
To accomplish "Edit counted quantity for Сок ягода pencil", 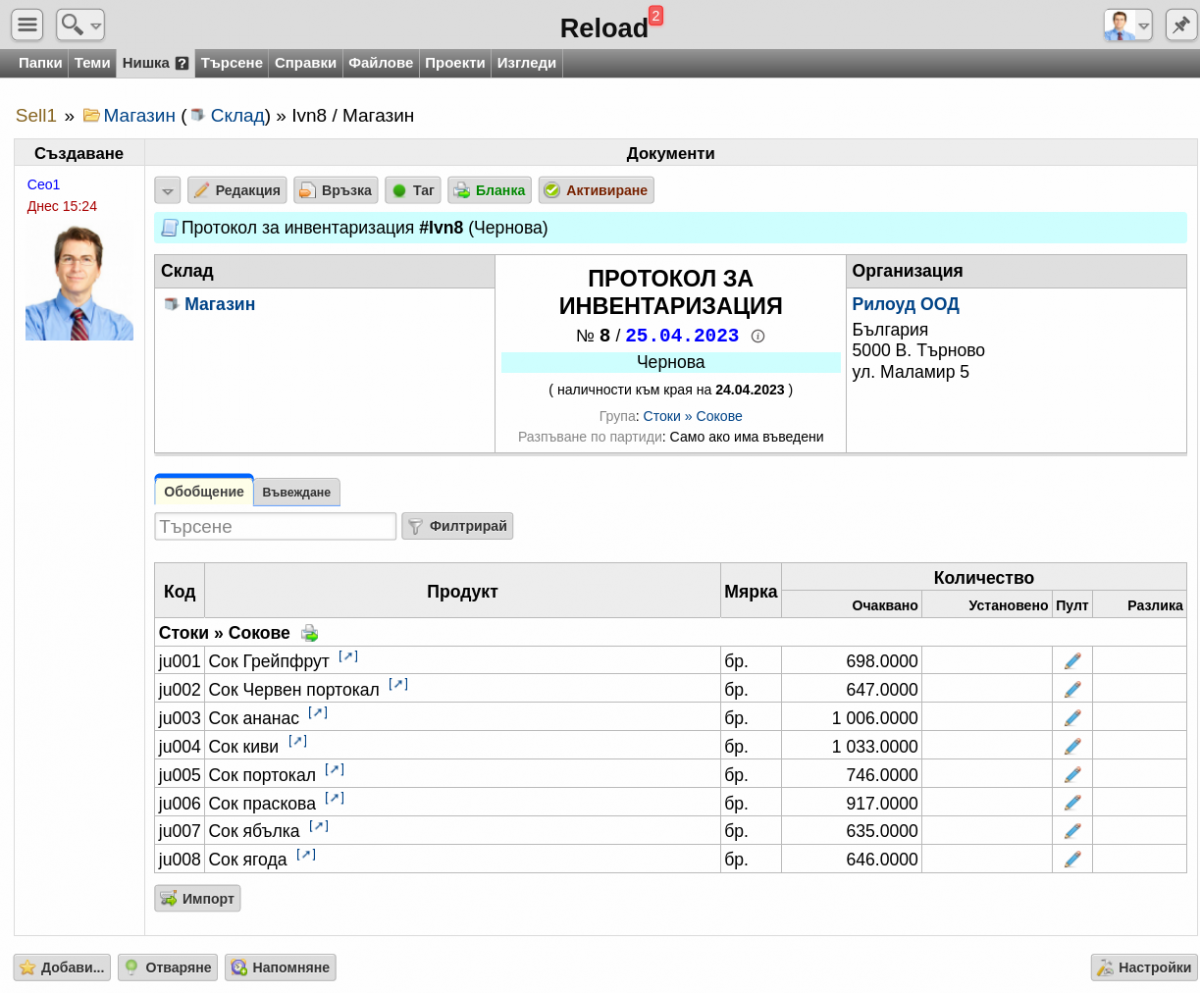I will coord(1072,859).
